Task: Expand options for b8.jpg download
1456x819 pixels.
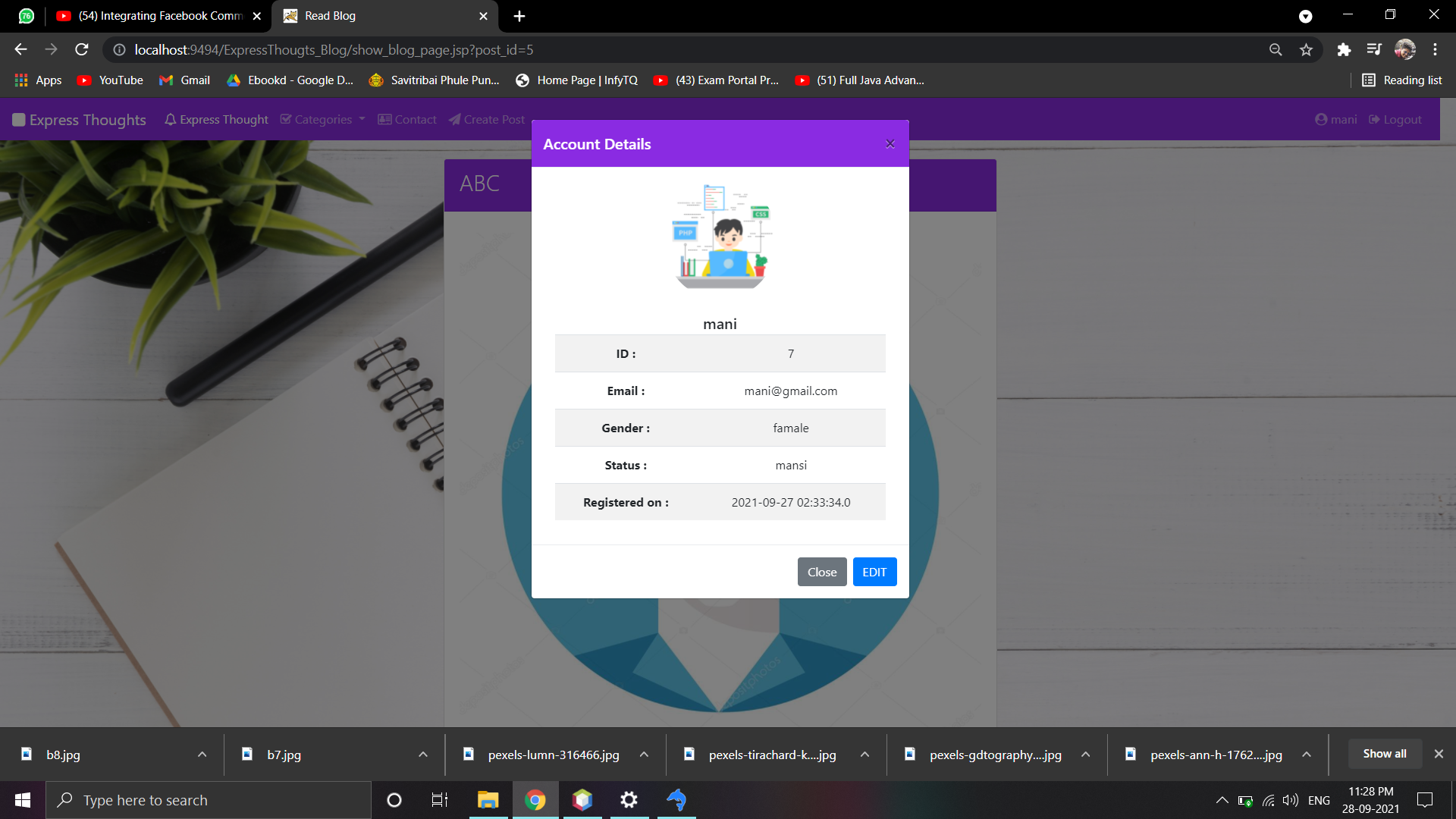Action: click(202, 755)
